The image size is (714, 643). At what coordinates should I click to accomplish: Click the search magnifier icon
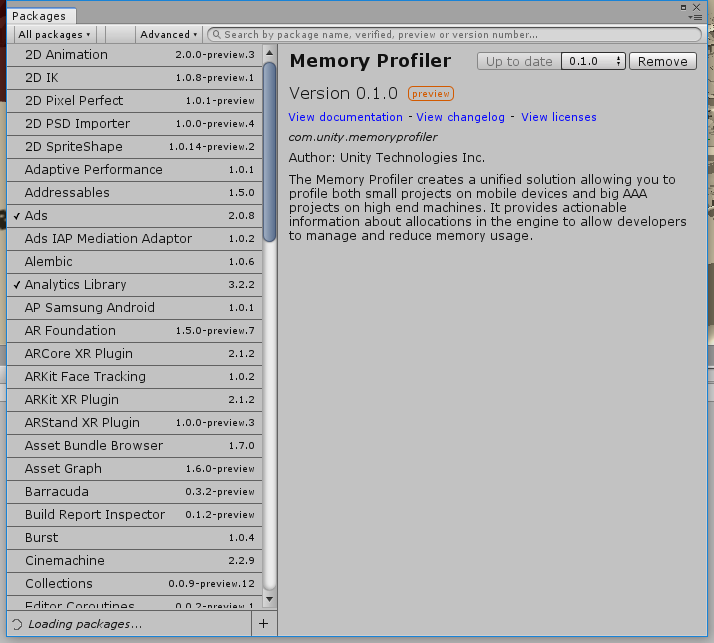(217, 35)
